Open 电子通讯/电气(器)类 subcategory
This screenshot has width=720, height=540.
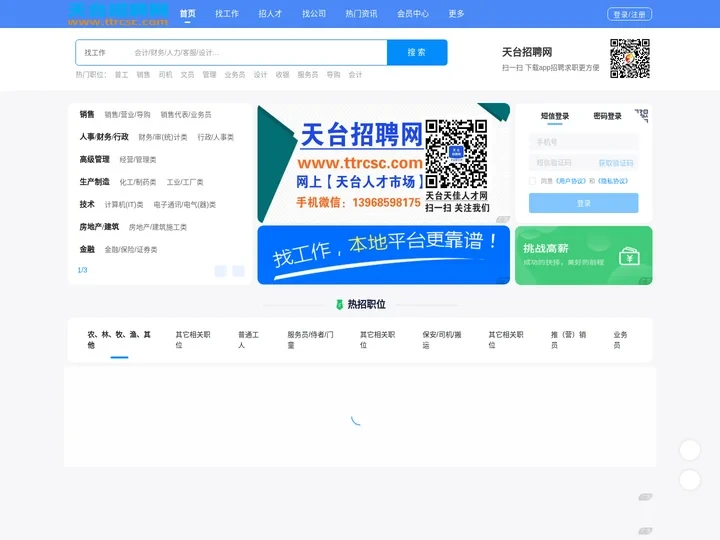pyautogui.click(x=185, y=205)
